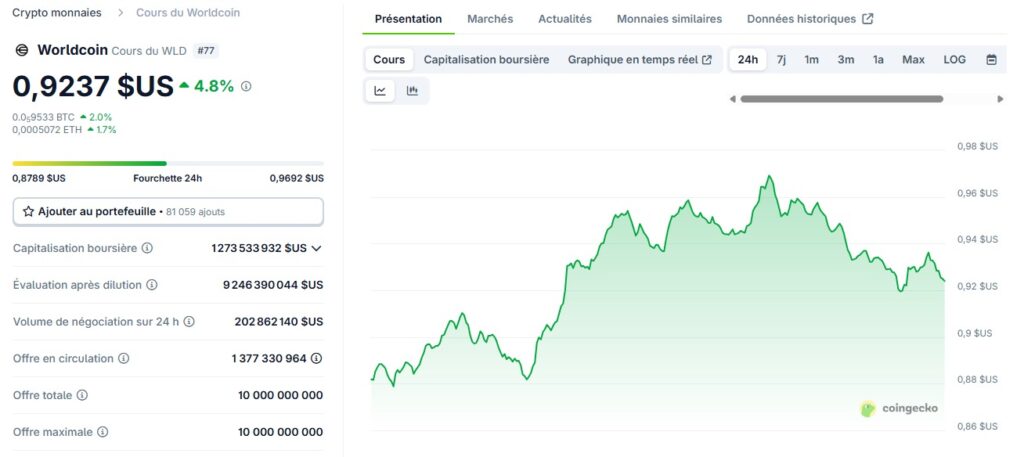Click info icon next to Capitalisation boursière
Screen dimensions: 1024x457
[147, 248]
